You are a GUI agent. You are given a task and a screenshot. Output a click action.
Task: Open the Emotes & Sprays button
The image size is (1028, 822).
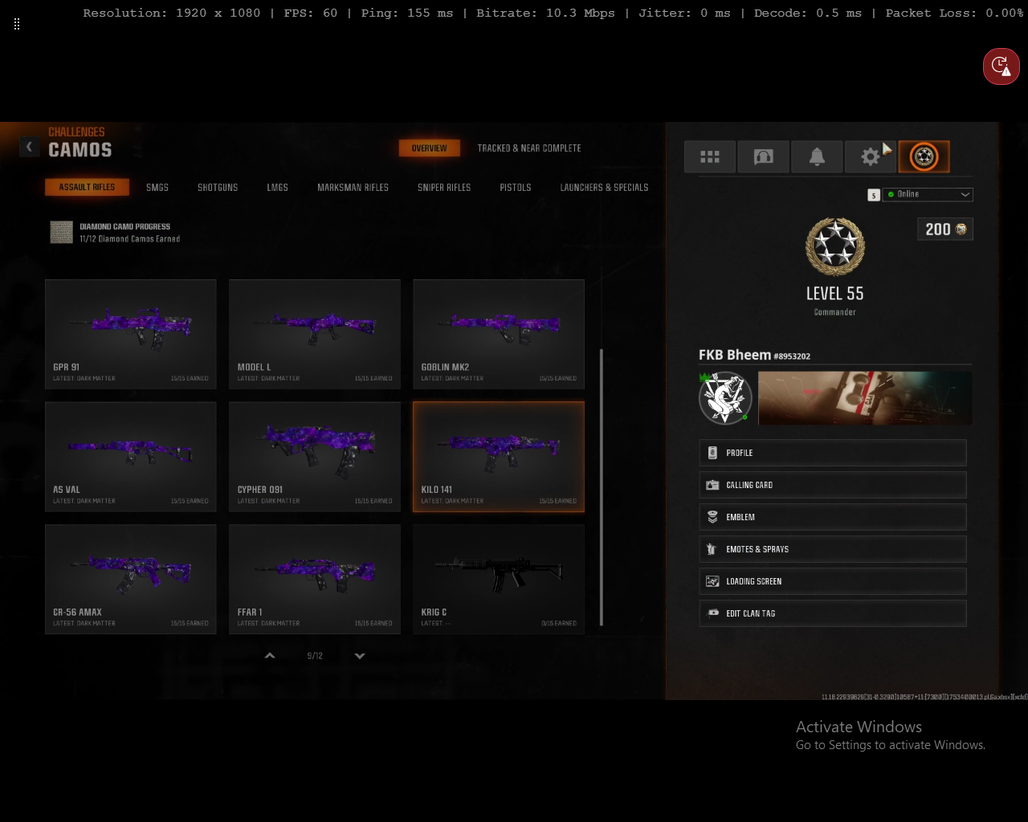click(833, 549)
